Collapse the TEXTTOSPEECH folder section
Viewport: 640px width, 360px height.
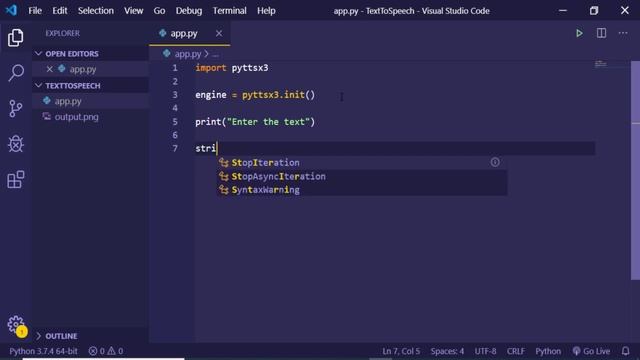tap(38, 85)
